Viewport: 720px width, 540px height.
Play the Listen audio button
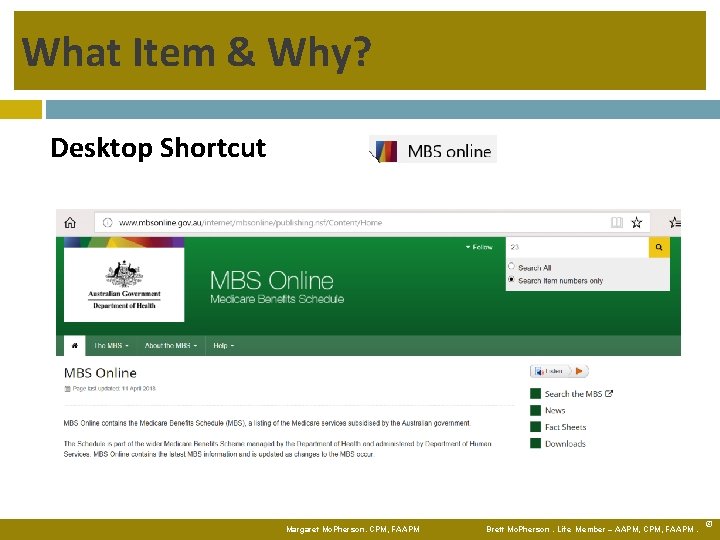point(579,371)
